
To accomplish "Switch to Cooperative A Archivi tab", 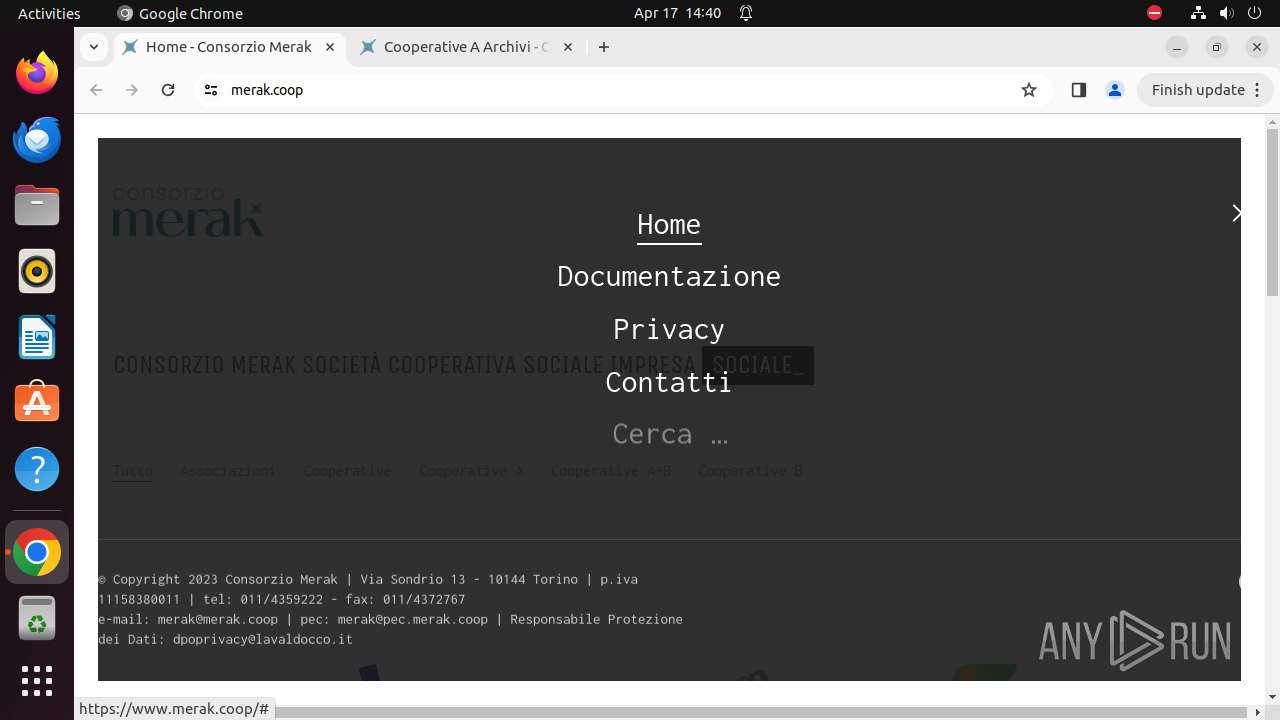I will coord(466,47).
